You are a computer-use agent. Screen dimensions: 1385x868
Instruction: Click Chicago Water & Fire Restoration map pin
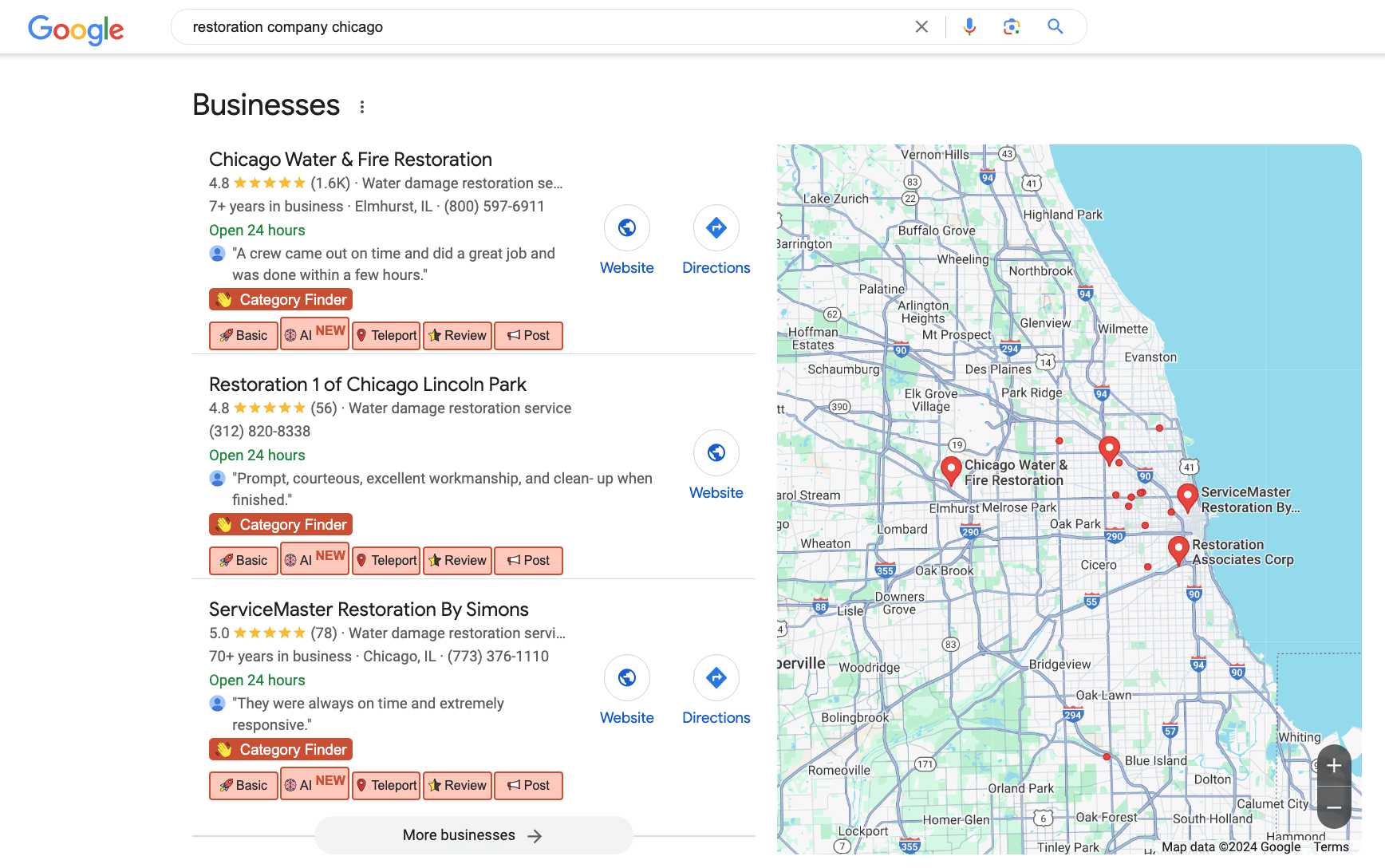950,471
